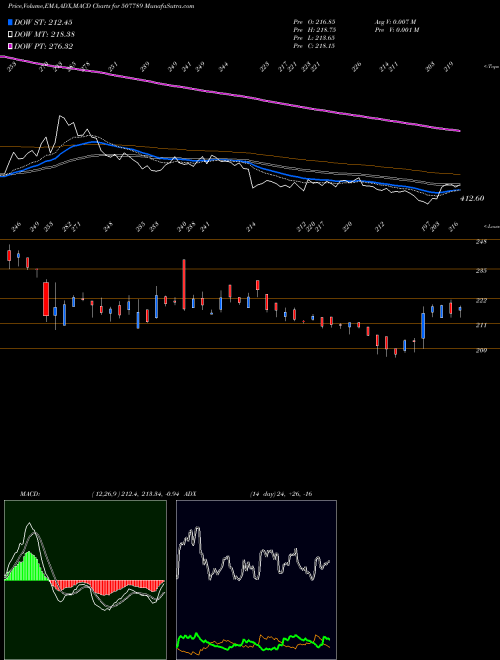Image resolution: width=500 pixels, height=660 pixels.
Task: Click the chart title mentioning MunafaSutra.com
Action: [x=101, y=6]
